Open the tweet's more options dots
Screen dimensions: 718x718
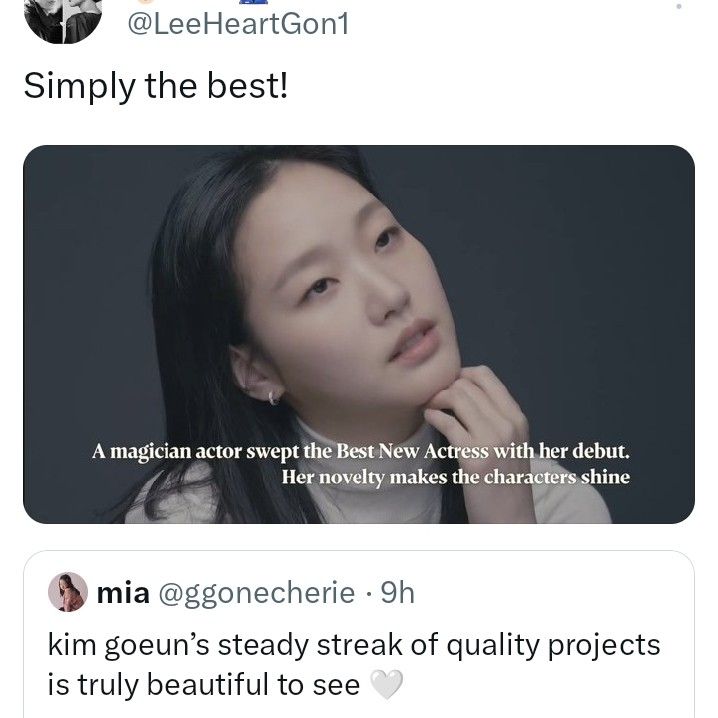679,5
